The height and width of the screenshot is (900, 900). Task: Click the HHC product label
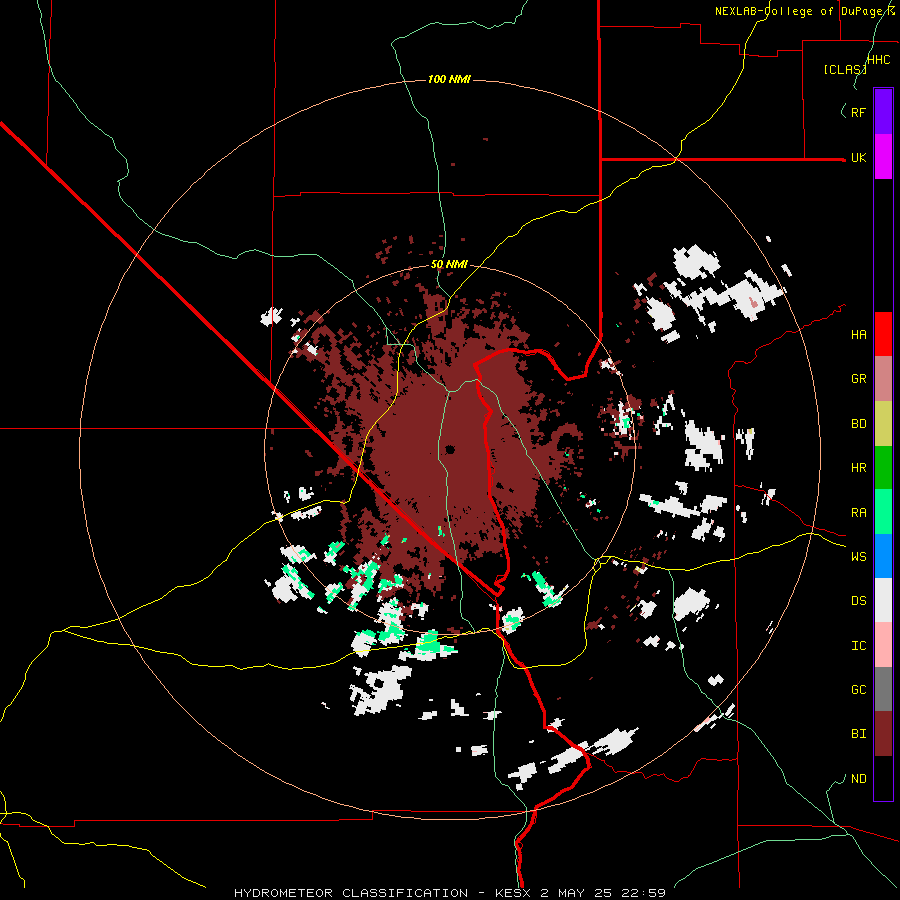(x=878, y=60)
